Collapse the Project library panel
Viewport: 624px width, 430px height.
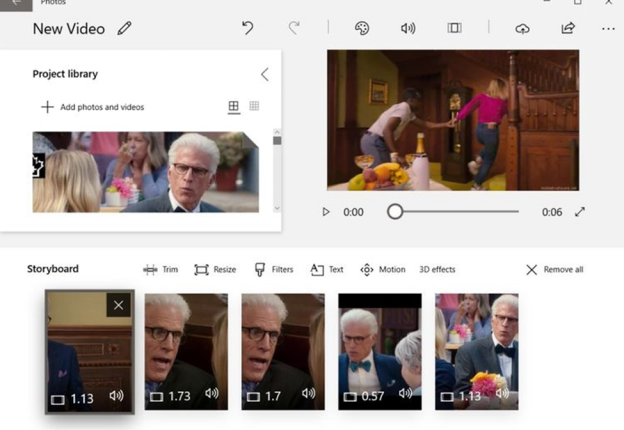click(265, 74)
